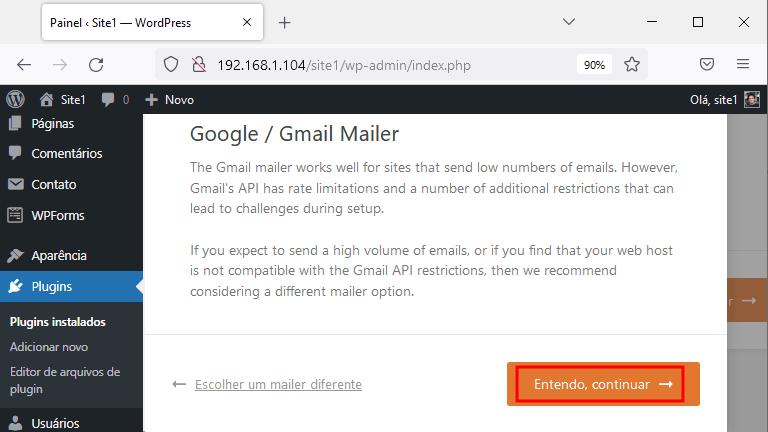Open a new browser tab

click(x=285, y=23)
